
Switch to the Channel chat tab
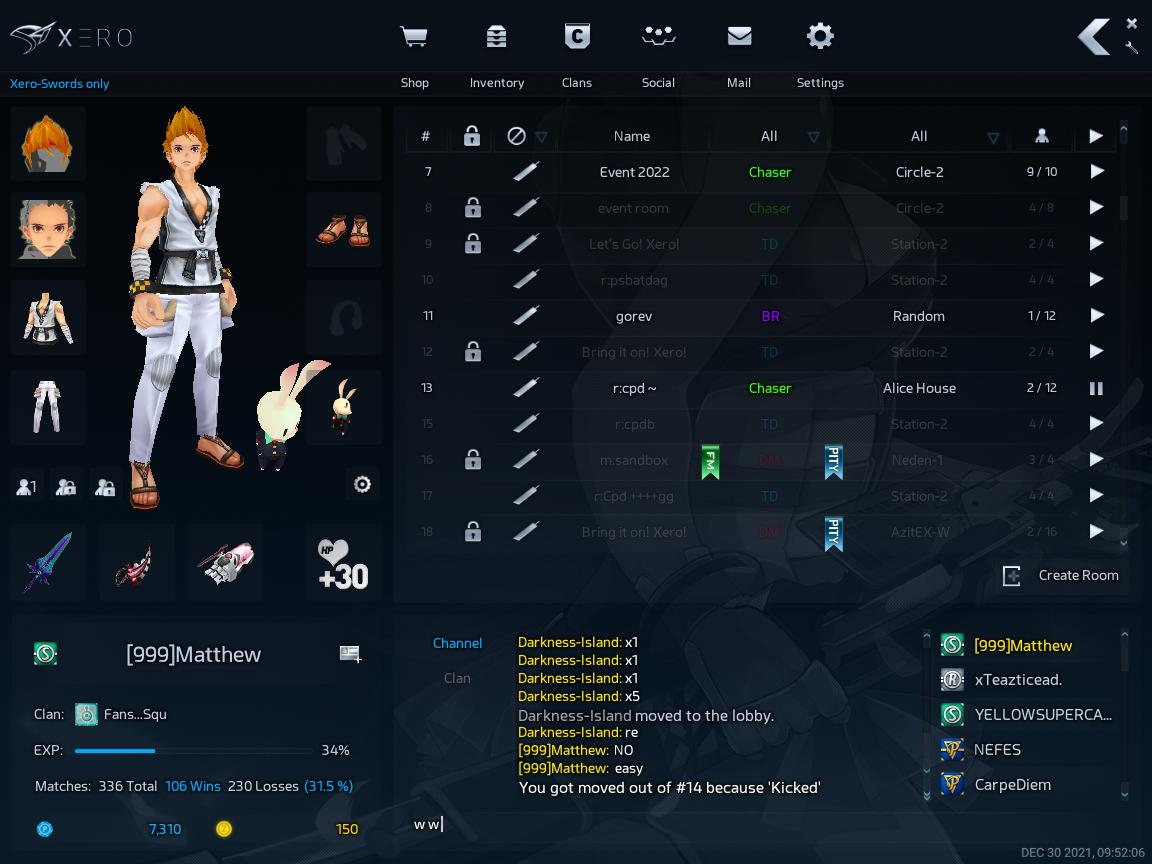click(457, 643)
